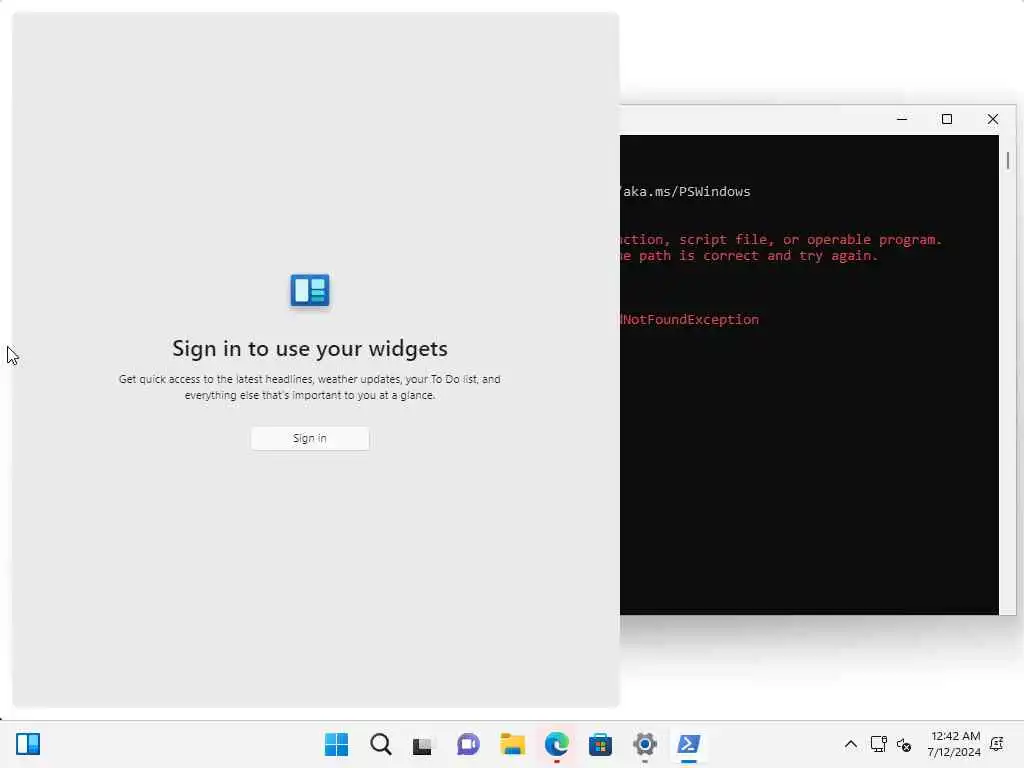Click 'script file, or operable program' text

[x=810, y=240]
